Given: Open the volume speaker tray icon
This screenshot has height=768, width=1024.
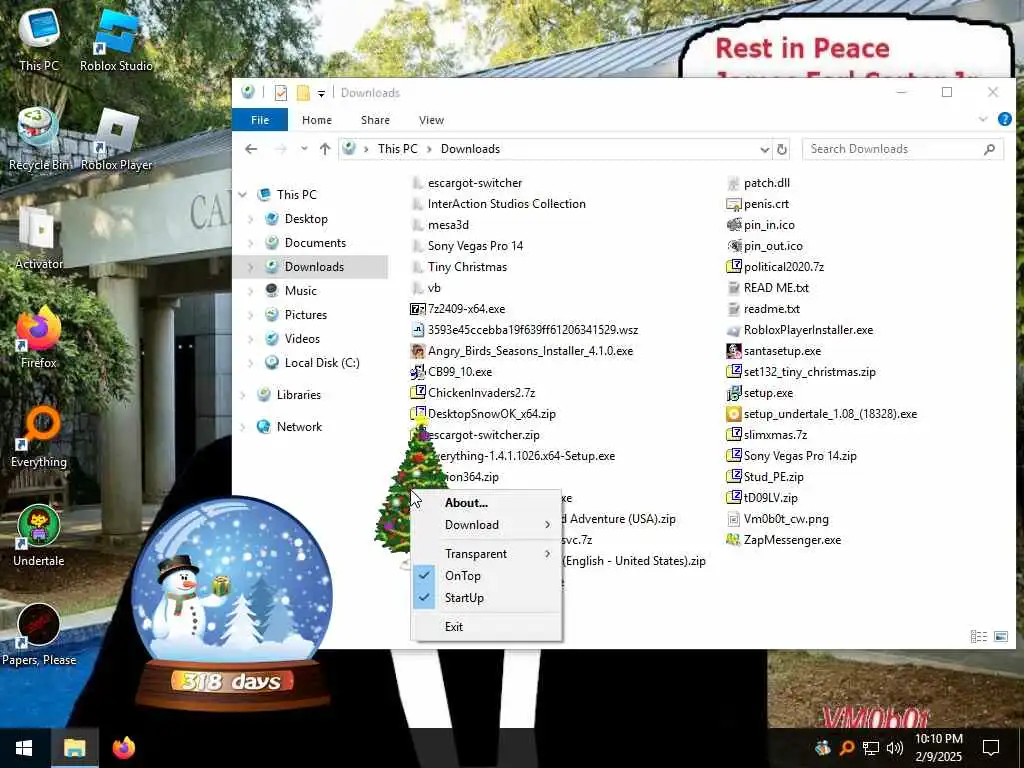Looking at the screenshot, I should pos(895,748).
